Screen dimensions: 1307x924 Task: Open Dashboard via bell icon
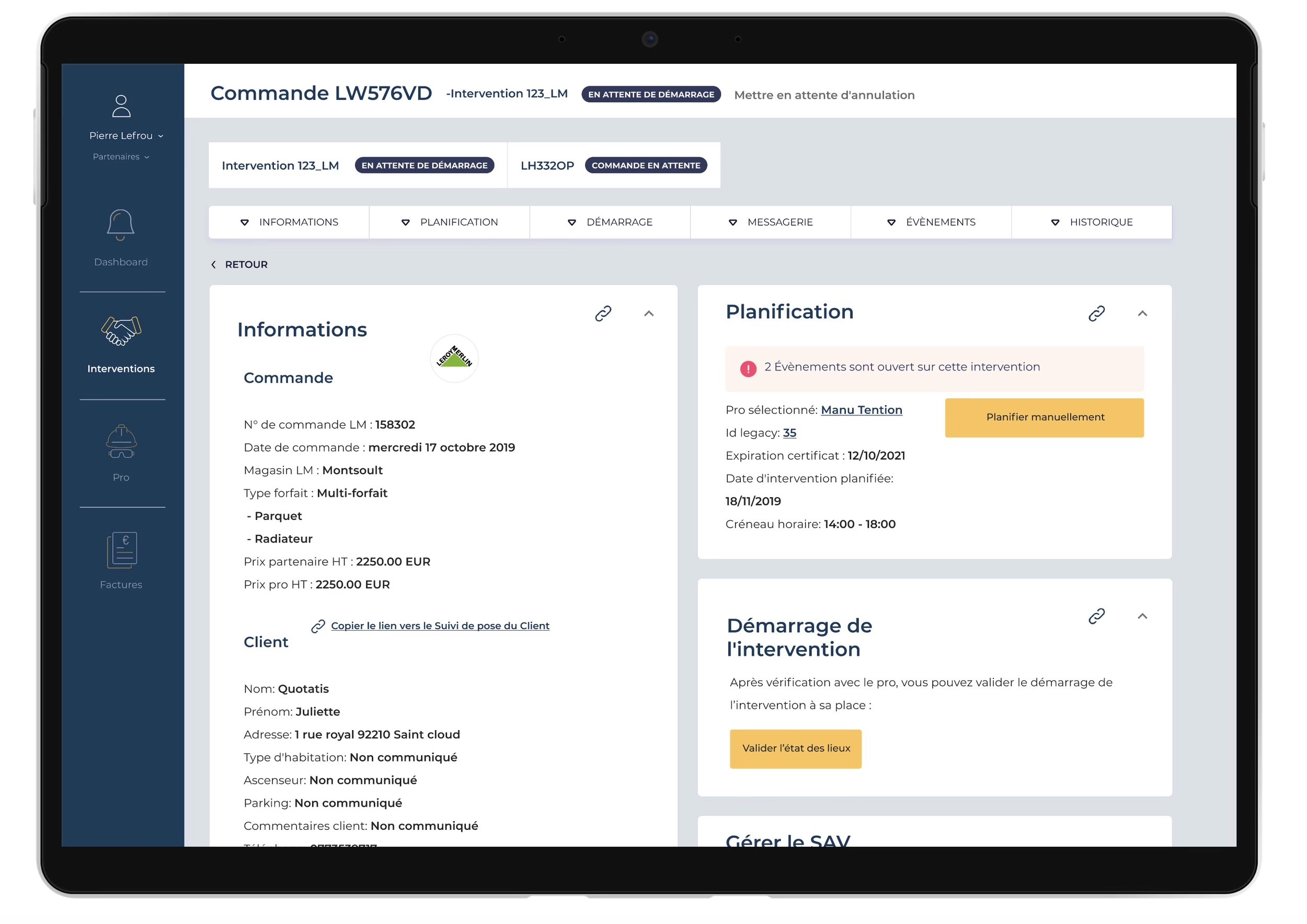click(x=121, y=225)
